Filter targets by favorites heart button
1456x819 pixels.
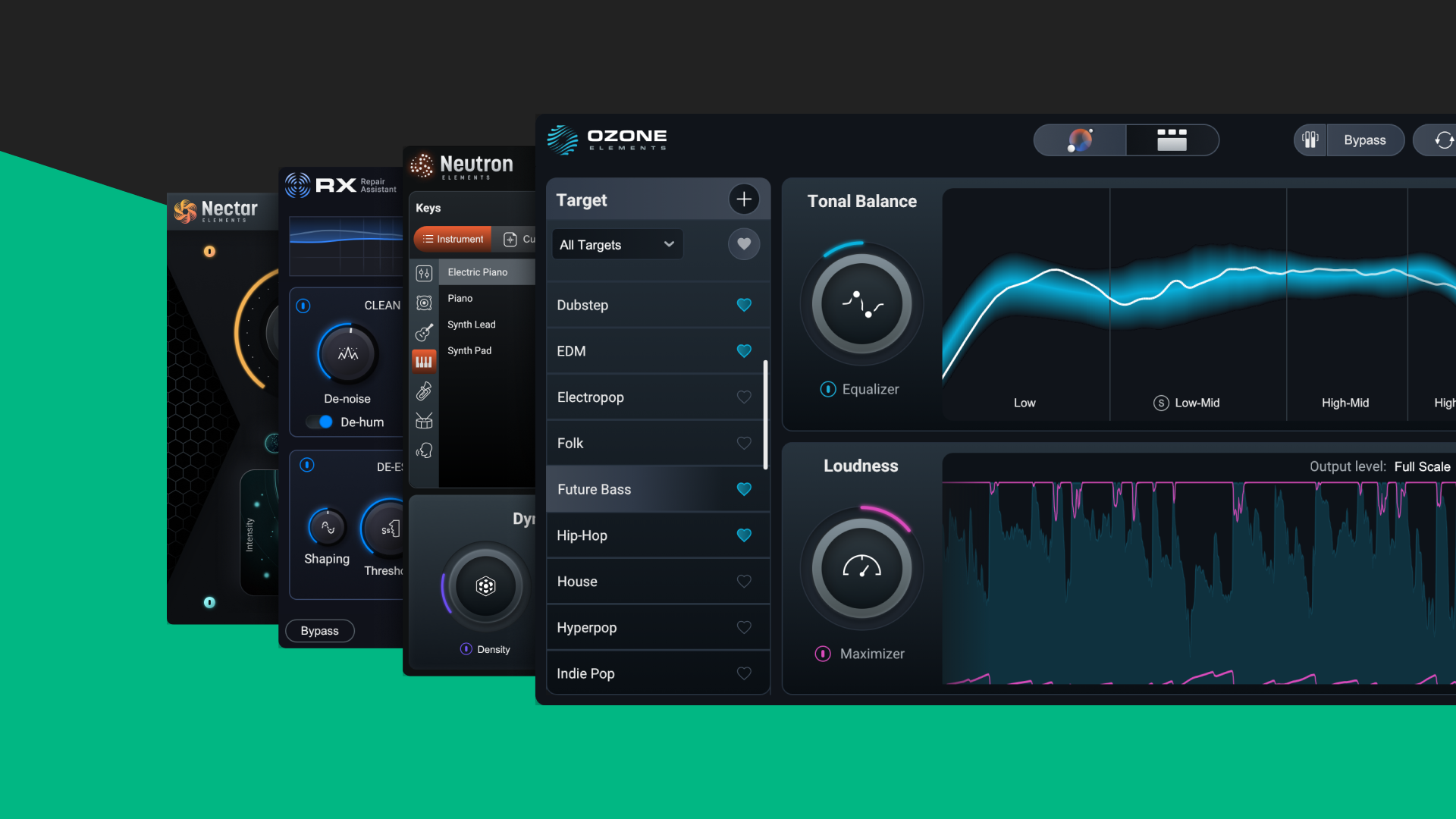coord(744,244)
